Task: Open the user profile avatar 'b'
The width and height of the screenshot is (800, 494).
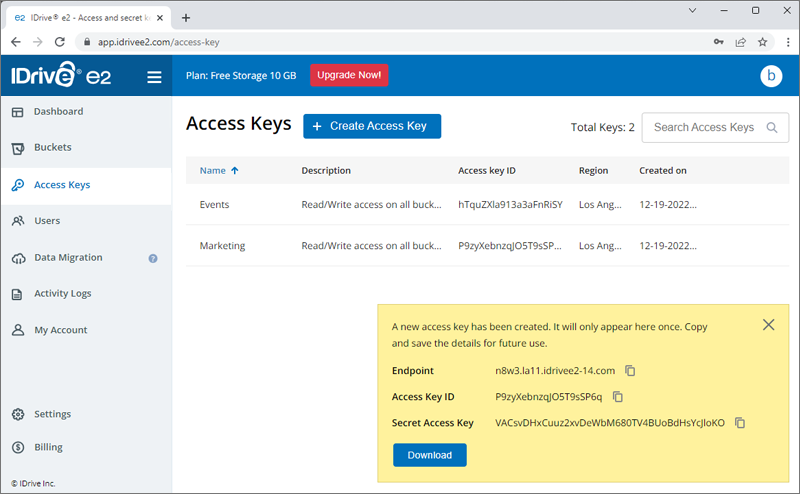Action: [771, 76]
